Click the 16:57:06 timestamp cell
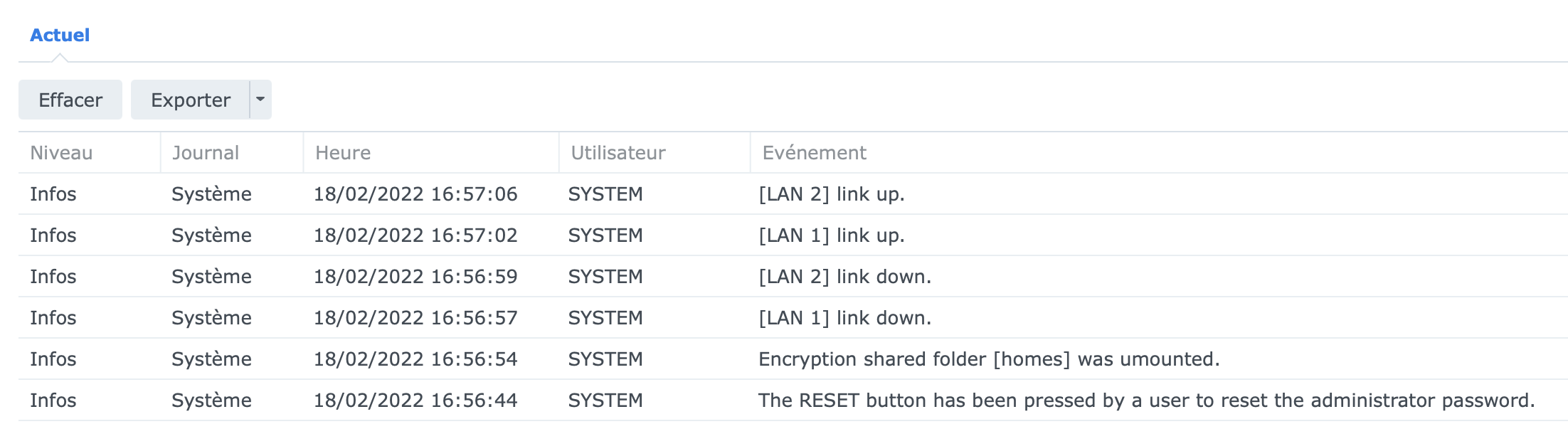 [x=415, y=194]
